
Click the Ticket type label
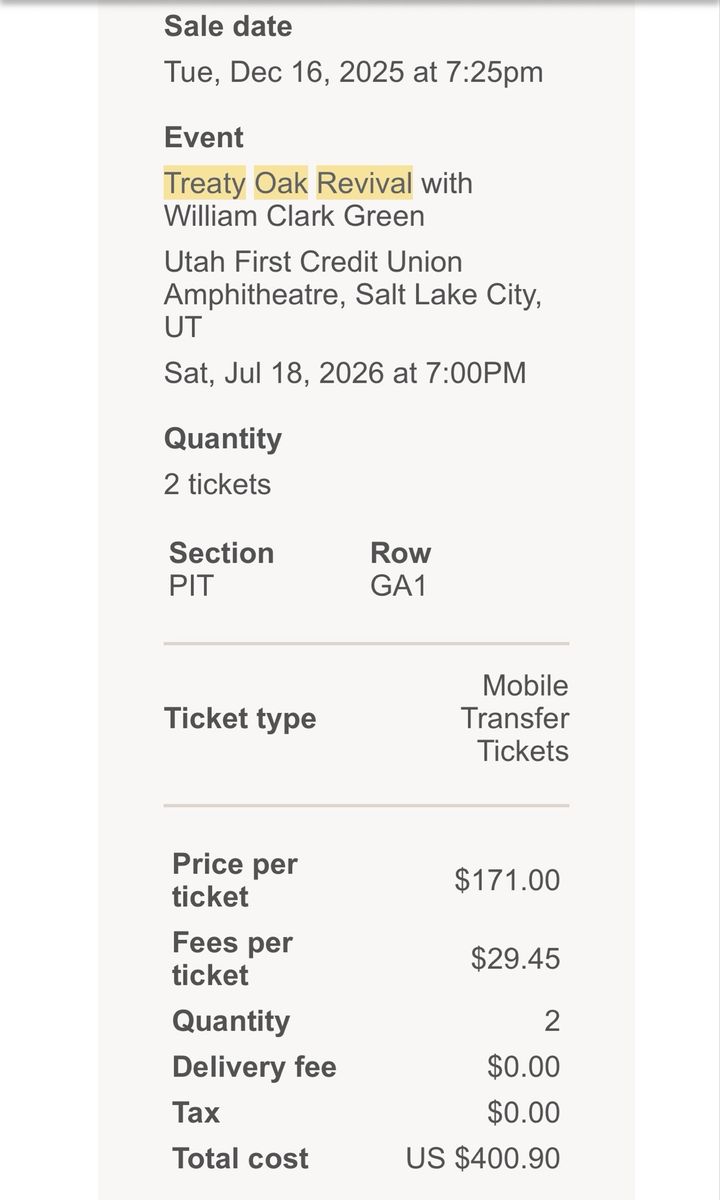(240, 719)
